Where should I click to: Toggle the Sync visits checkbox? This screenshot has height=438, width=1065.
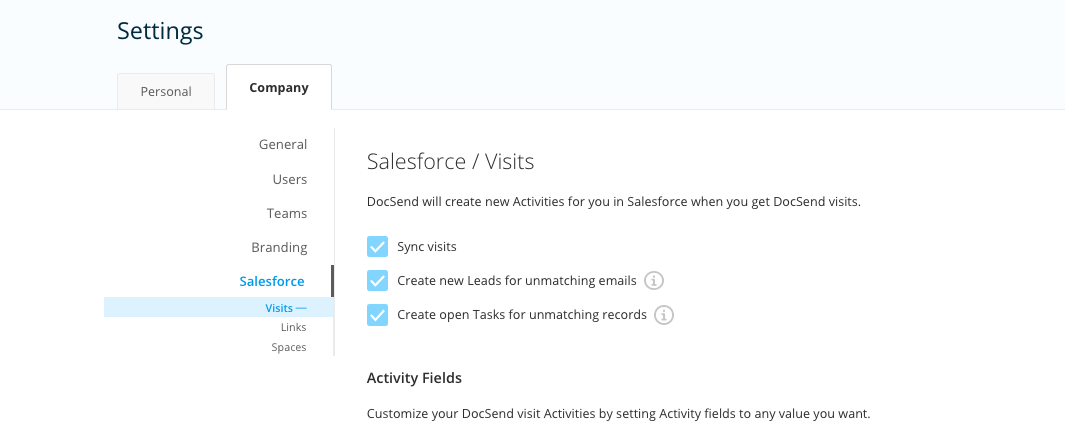pyautogui.click(x=377, y=247)
